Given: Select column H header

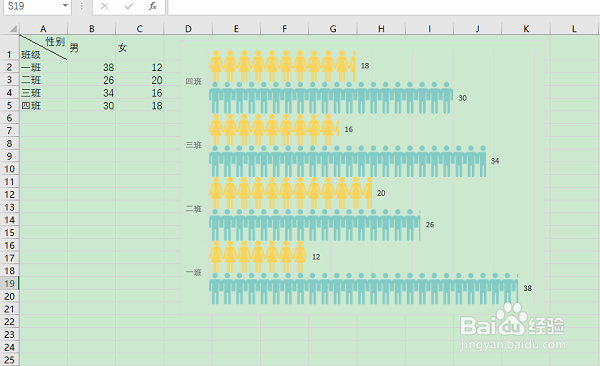Looking at the screenshot, I should coord(381,29).
